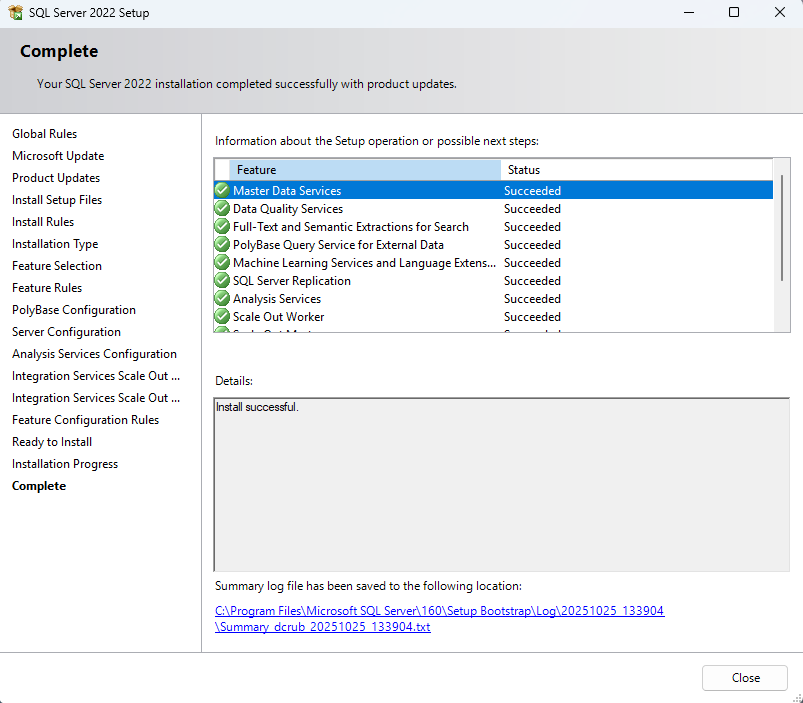Screen dimensions: 803x703
Task: Click Succeeded status for SQL Server Replication
Action: pos(532,281)
